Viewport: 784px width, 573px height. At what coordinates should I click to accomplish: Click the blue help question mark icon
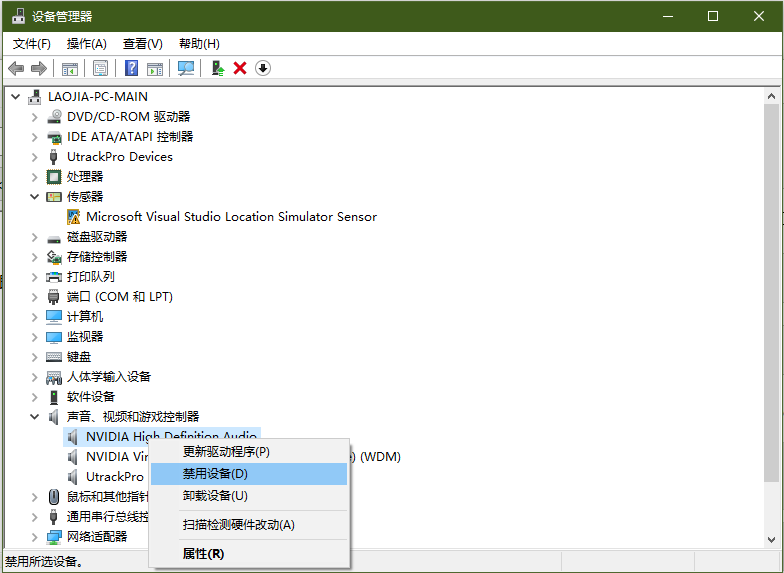tap(131, 68)
